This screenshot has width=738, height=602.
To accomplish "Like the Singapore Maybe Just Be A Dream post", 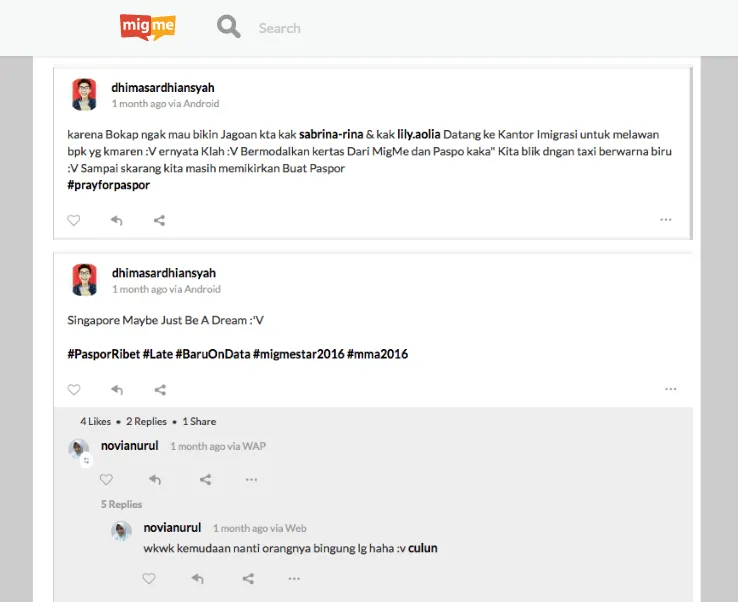I will click(74, 390).
